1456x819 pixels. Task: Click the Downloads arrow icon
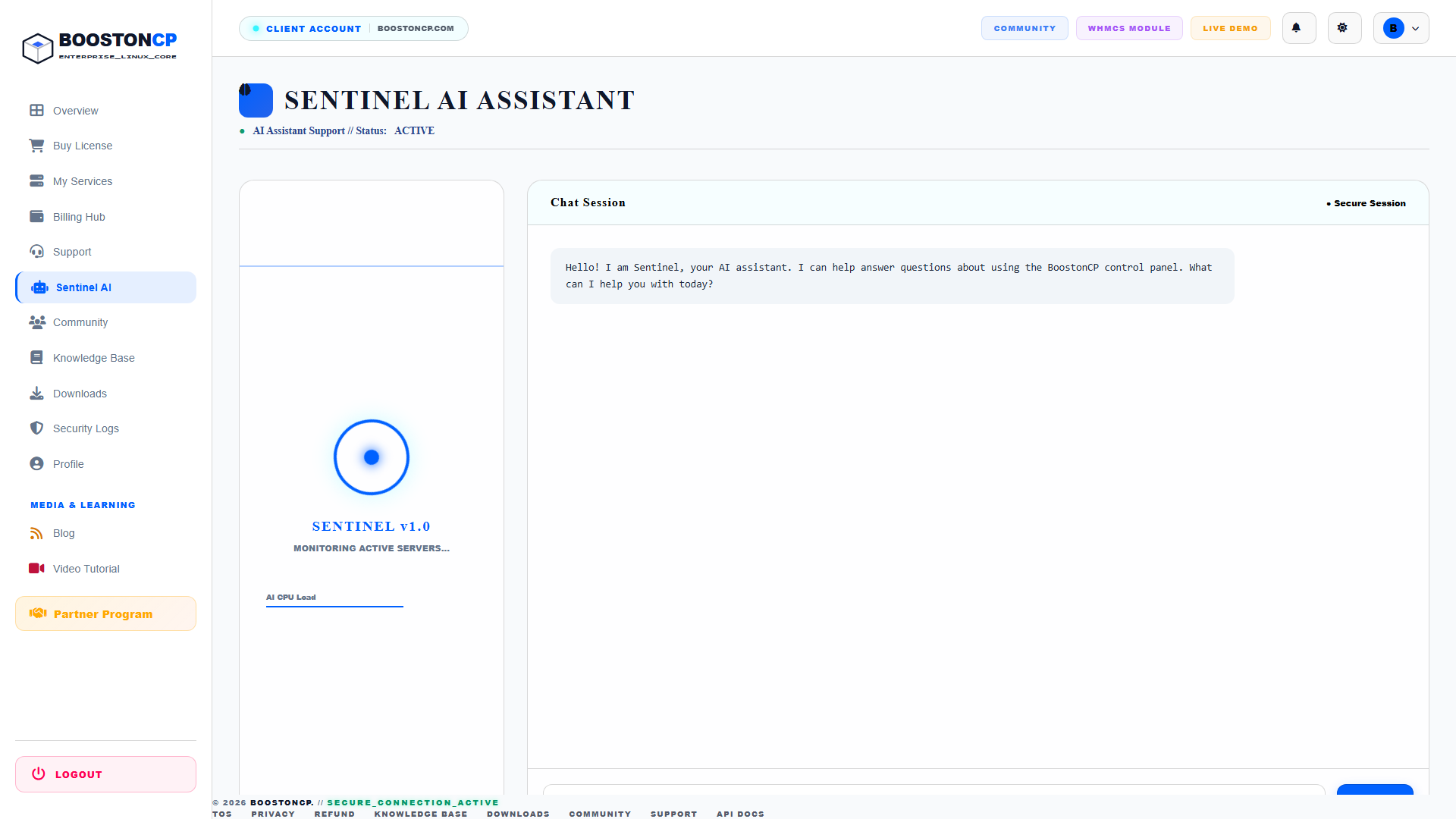pyautogui.click(x=36, y=393)
